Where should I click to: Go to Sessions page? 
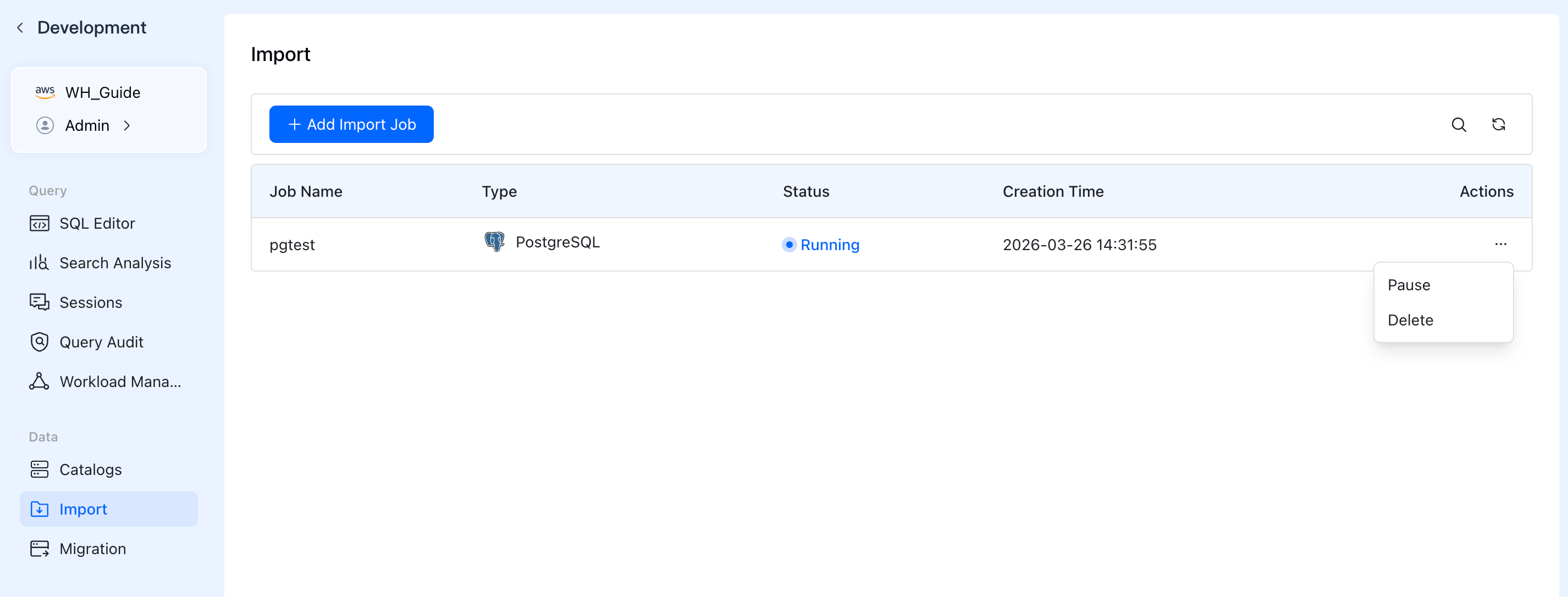[90, 302]
